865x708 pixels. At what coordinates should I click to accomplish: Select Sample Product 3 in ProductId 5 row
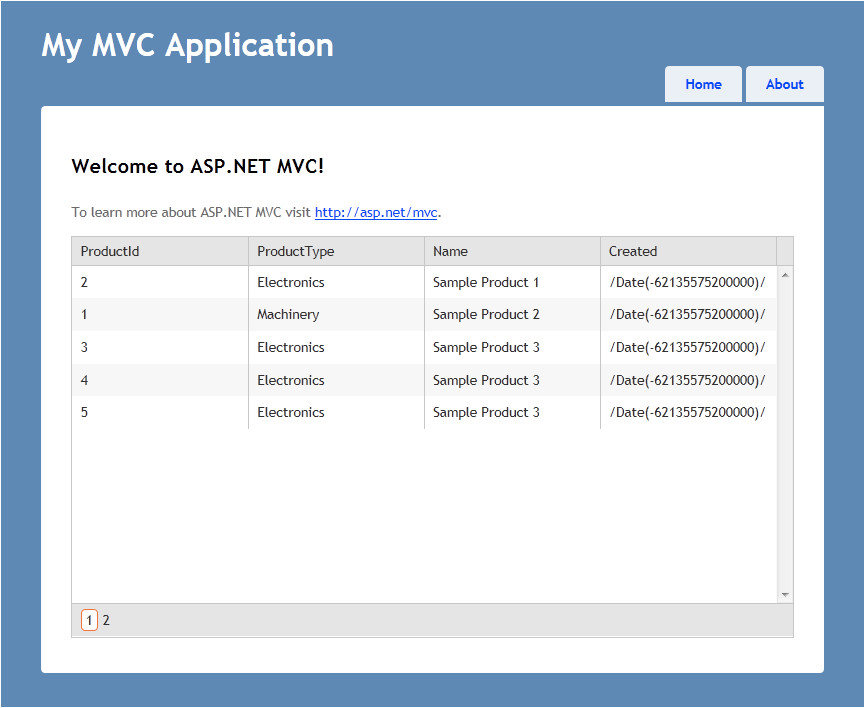(512, 412)
